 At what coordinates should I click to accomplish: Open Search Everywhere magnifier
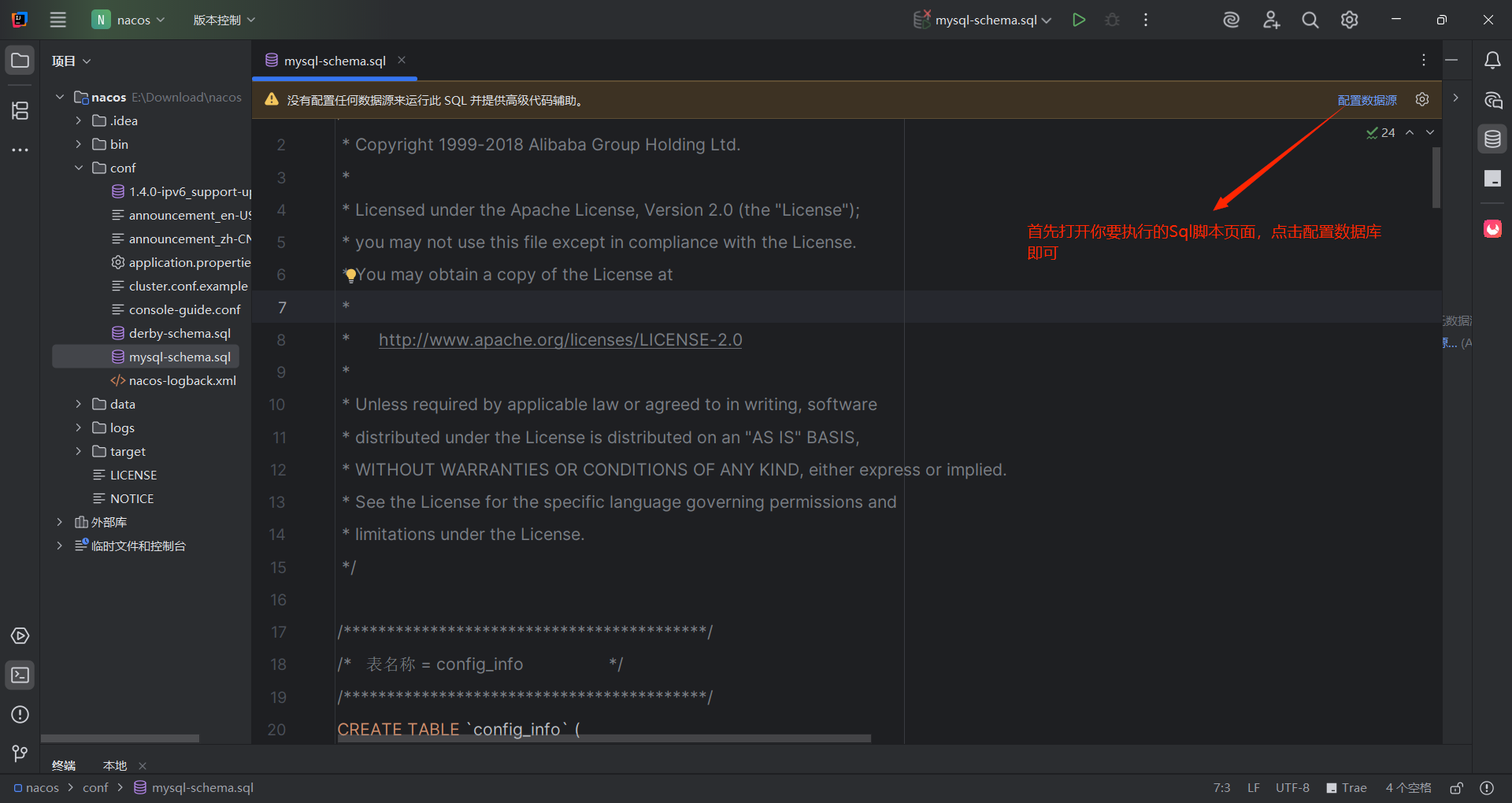point(1310,20)
